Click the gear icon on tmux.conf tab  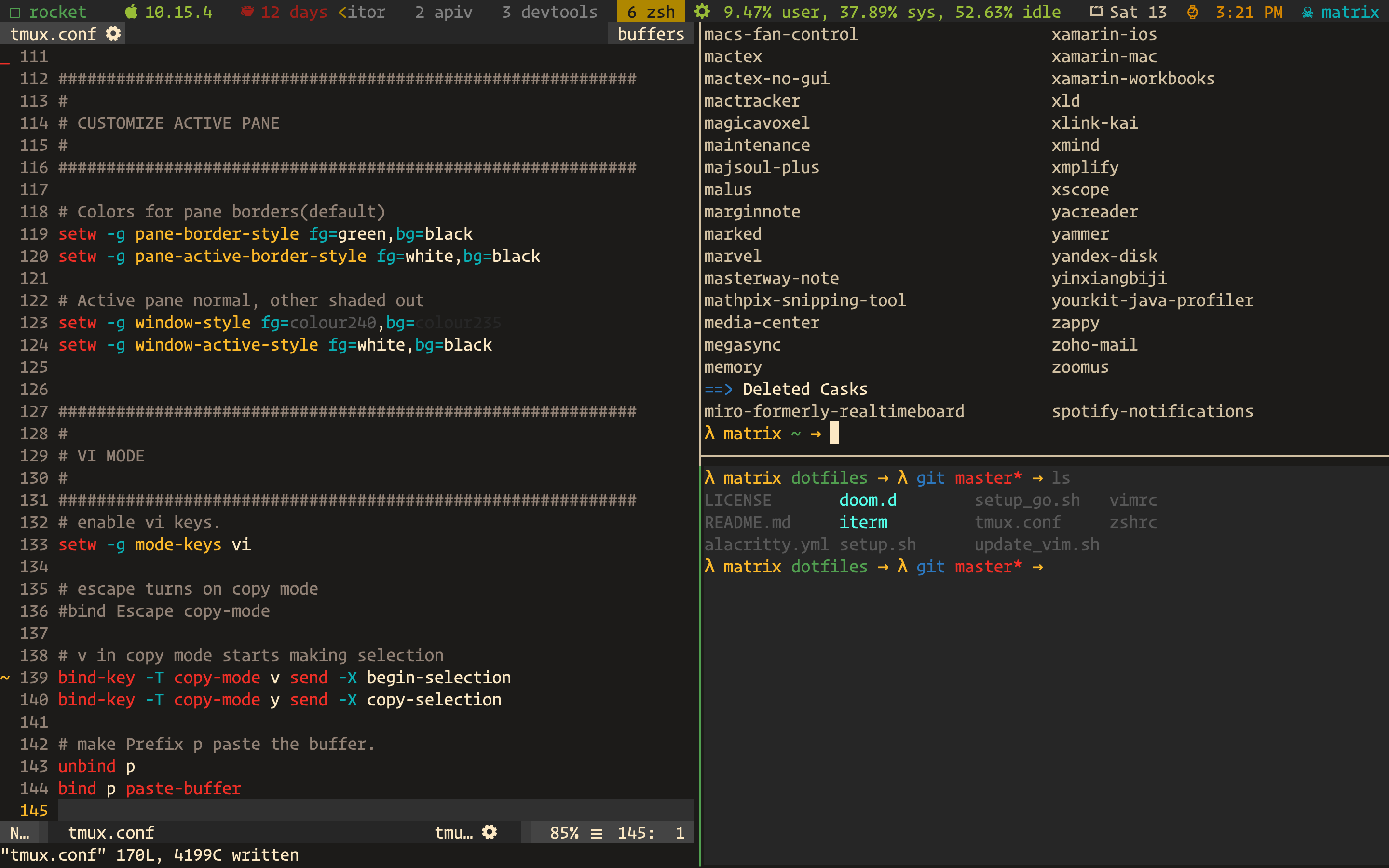pos(114,34)
